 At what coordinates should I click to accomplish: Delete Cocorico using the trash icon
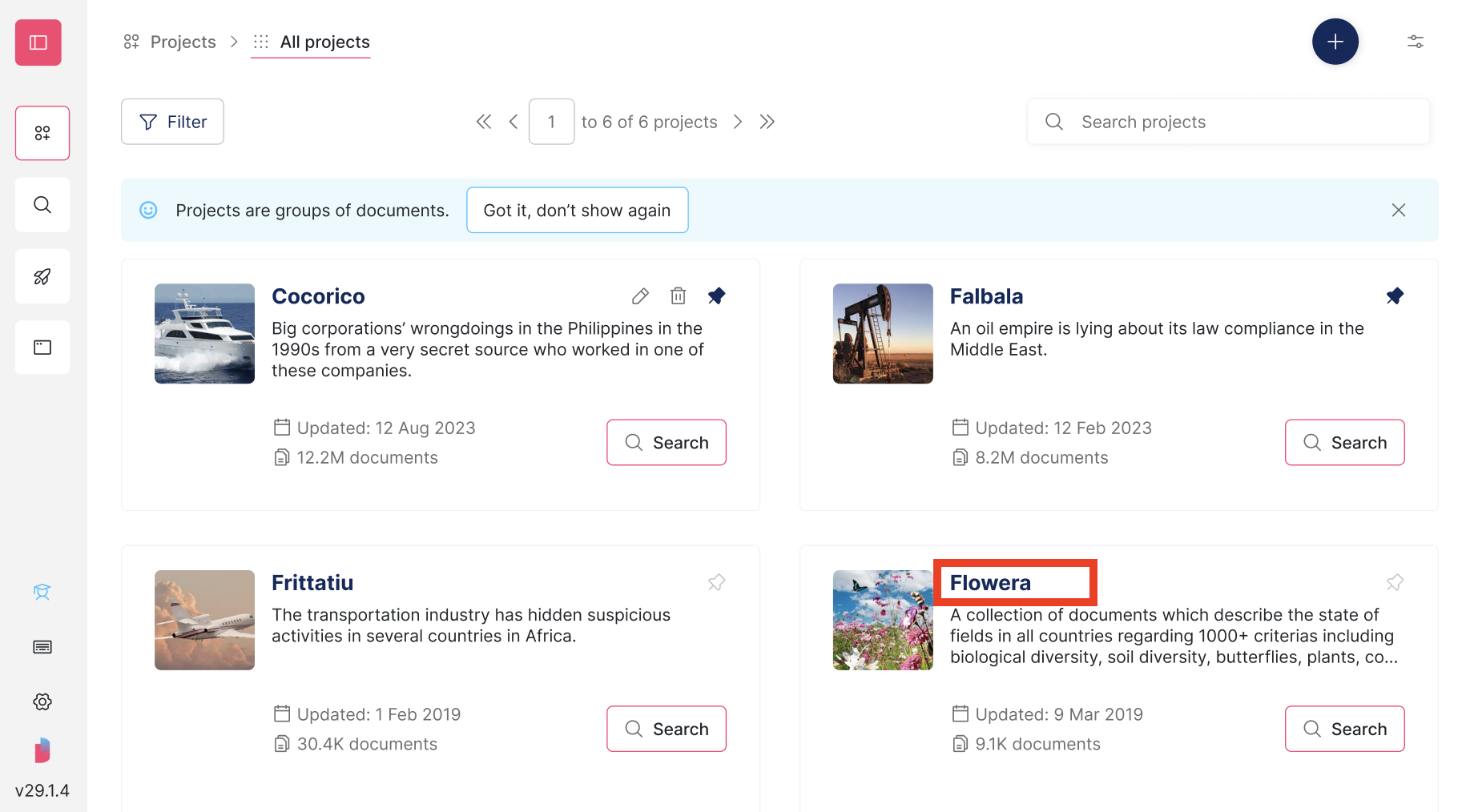point(678,295)
